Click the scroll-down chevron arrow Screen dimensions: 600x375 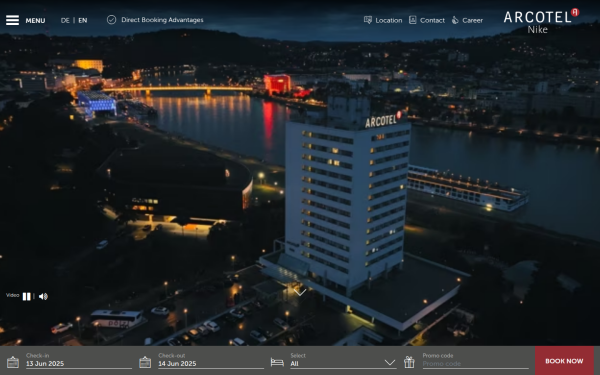[300, 292]
